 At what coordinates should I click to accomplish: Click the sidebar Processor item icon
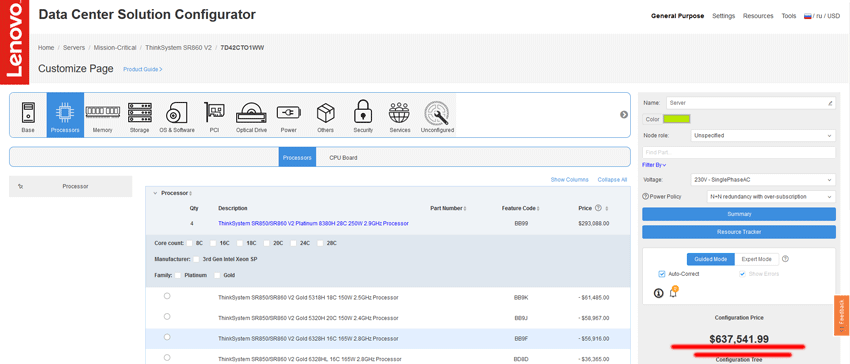tap(20, 186)
